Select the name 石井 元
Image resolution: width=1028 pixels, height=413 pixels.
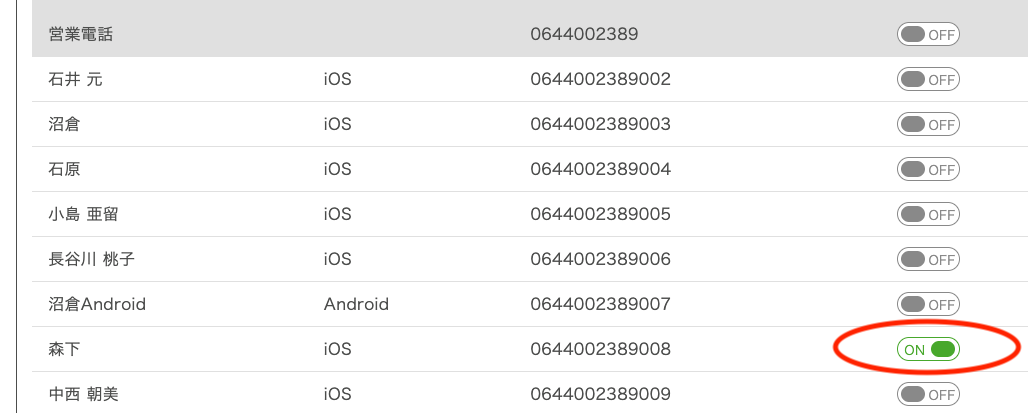(x=76, y=80)
